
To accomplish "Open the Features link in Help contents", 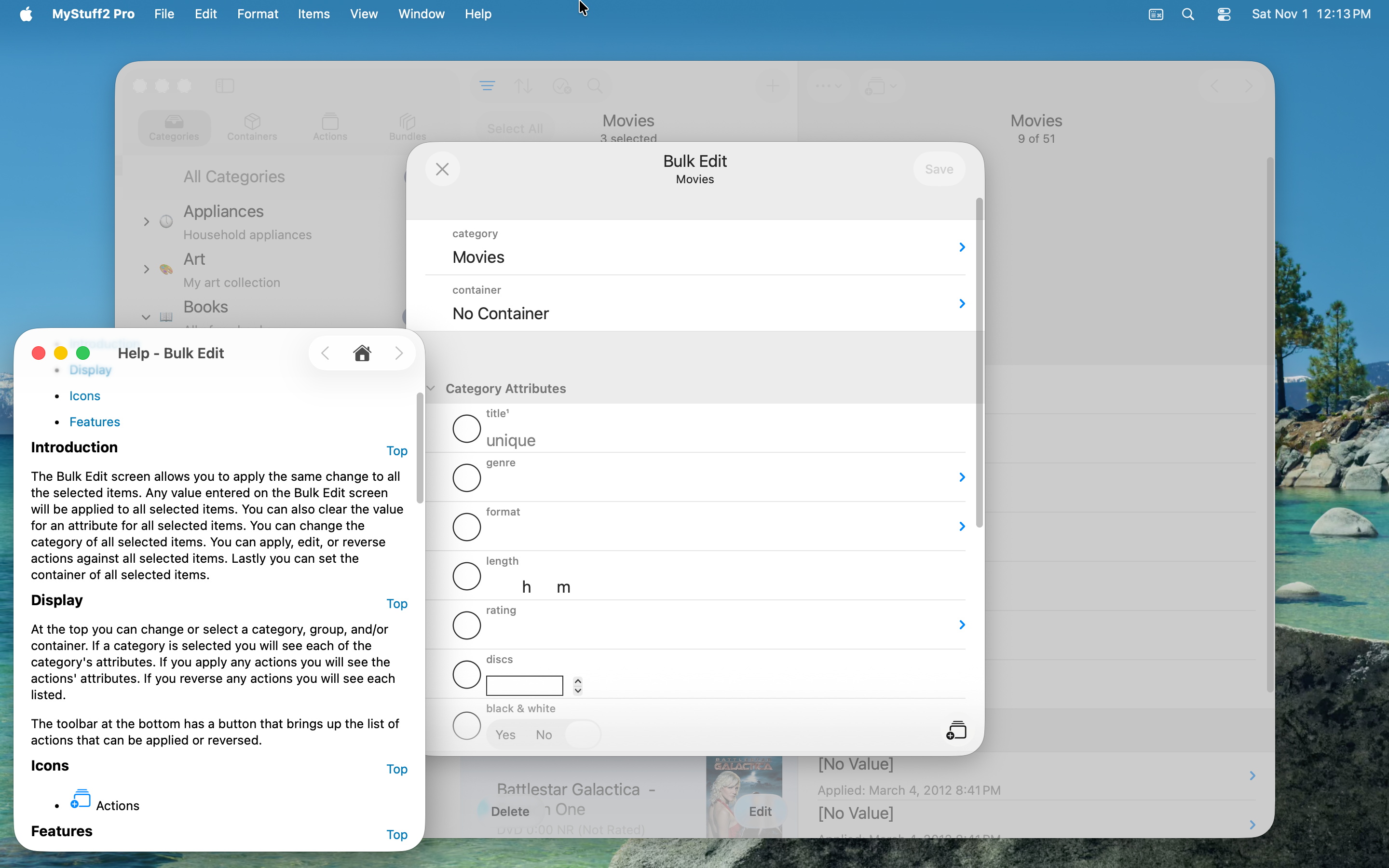I will (x=95, y=422).
